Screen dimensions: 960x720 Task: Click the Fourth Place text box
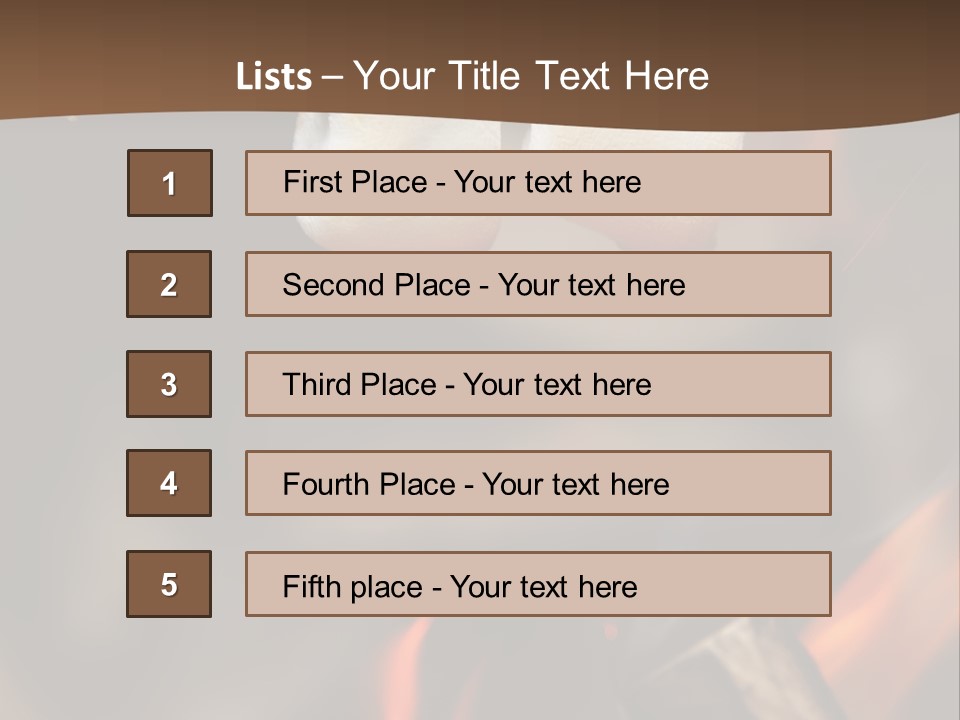[538, 483]
